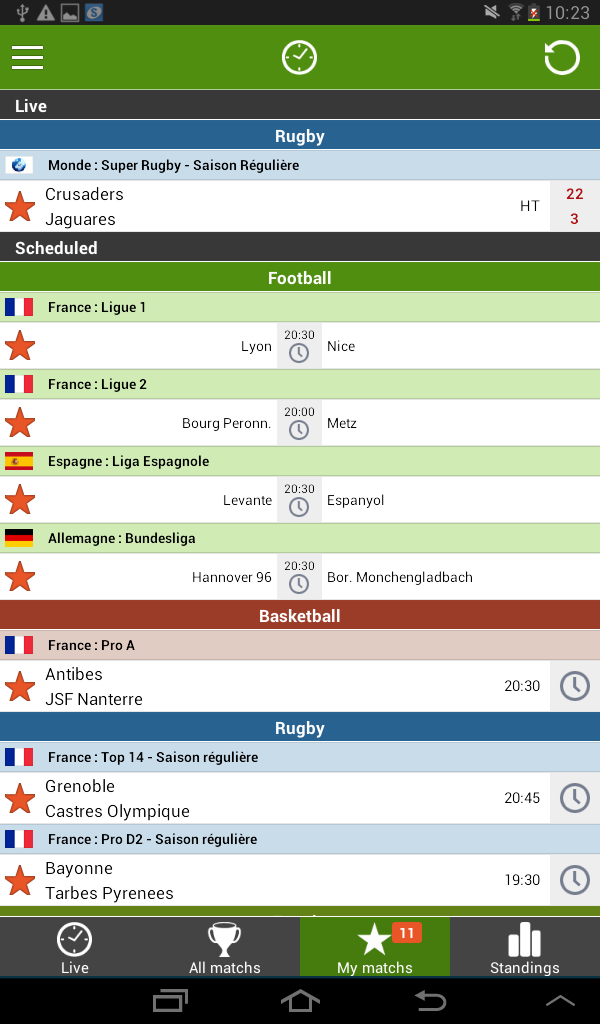The image size is (600, 1024).
Task: Open France : Ligue 1 league header
Action: 300,307
